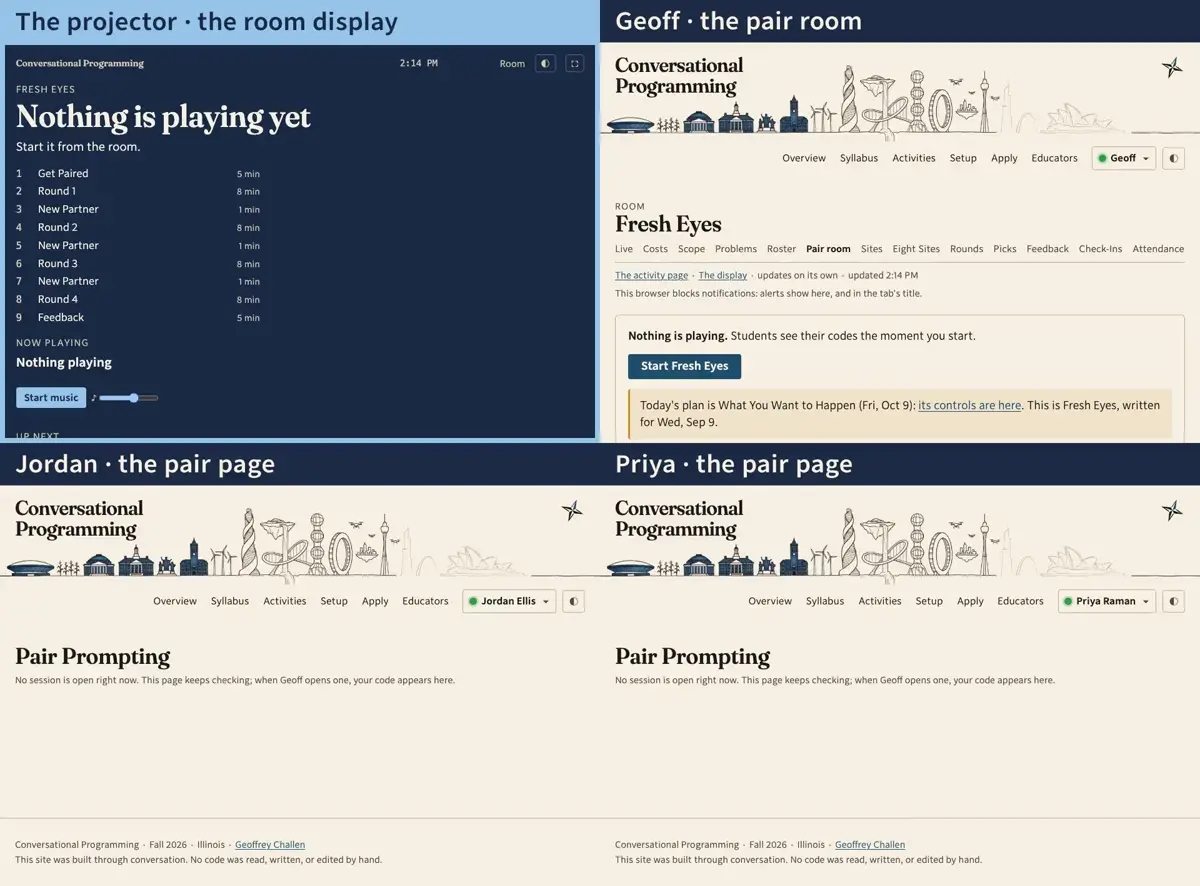Open the Jordan Ellis account dropdown
Viewport: 1200px width, 886px height.
pos(509,601)
